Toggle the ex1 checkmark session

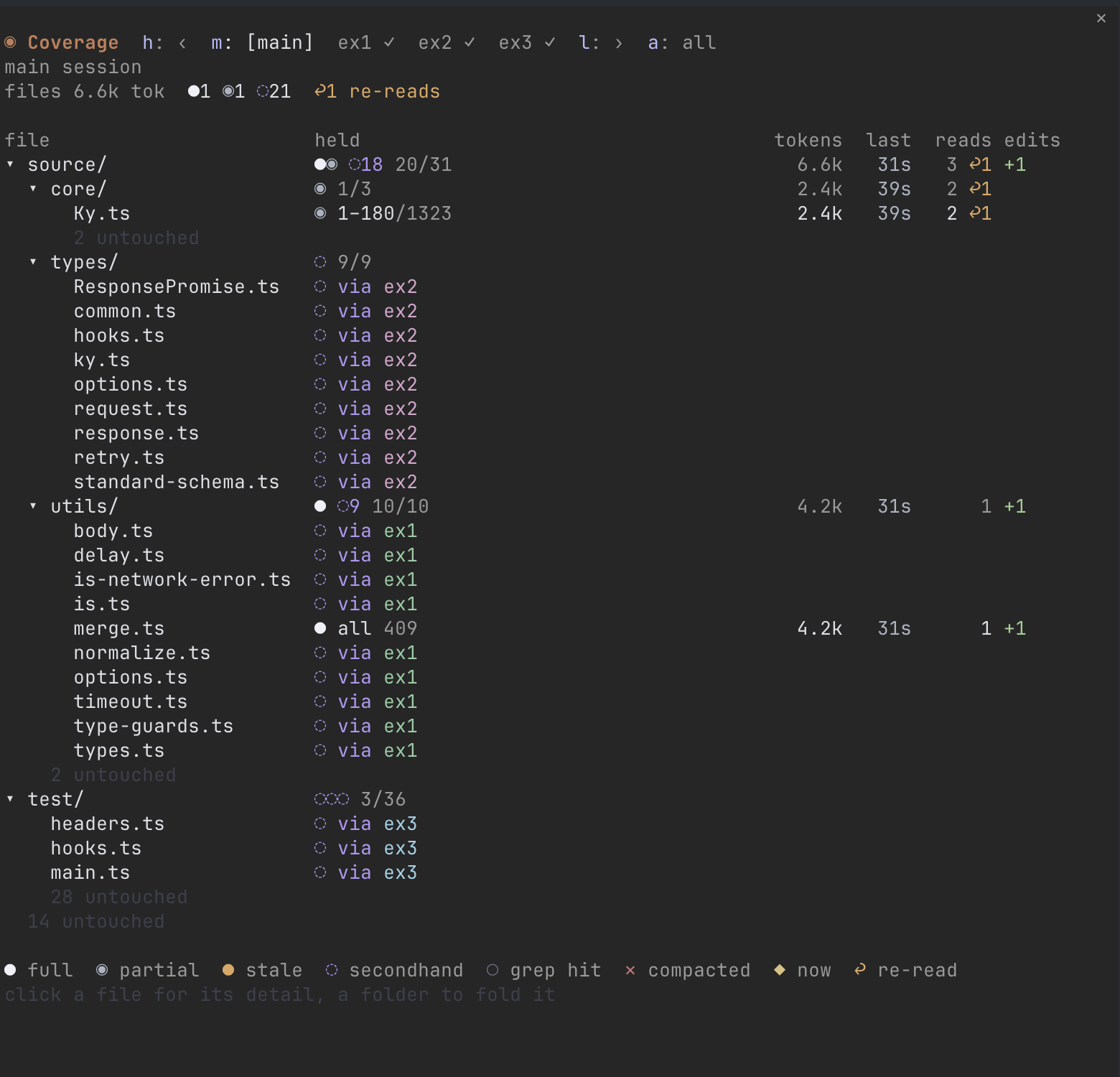[366, 43]
